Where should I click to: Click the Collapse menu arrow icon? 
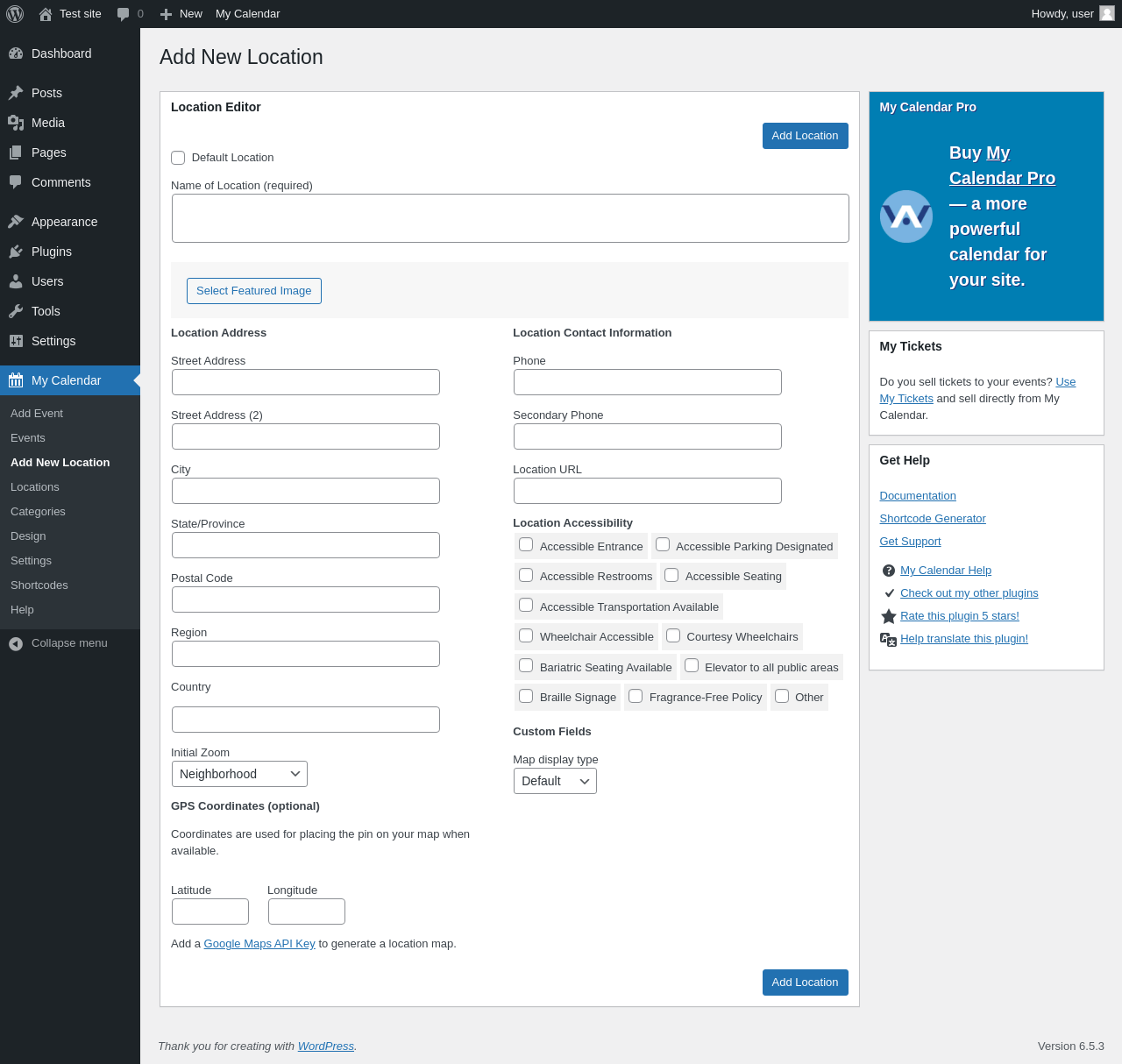tap(16, 643)
